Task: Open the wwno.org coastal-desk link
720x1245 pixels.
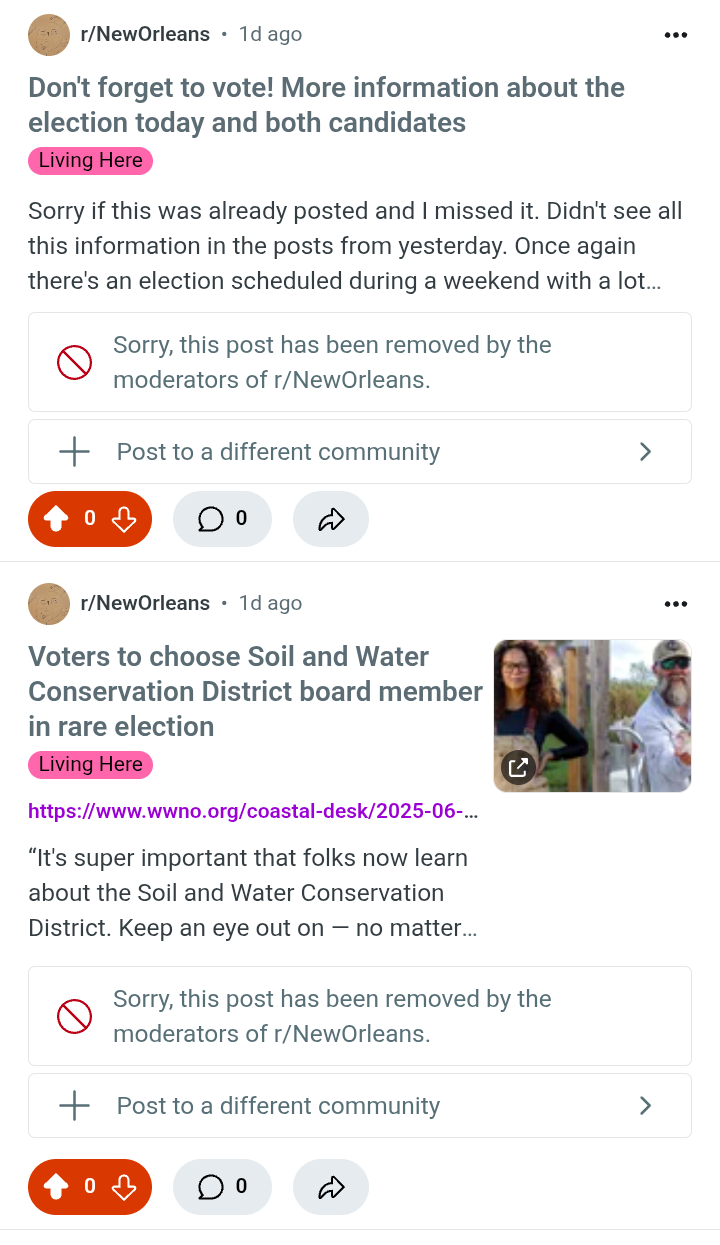Action: pos(253,811)
